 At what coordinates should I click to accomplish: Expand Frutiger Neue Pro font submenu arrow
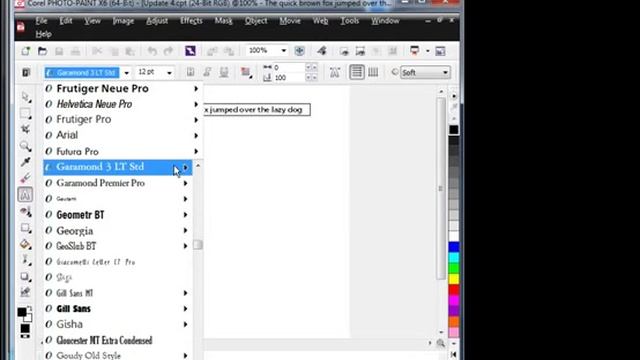point(196,89)
